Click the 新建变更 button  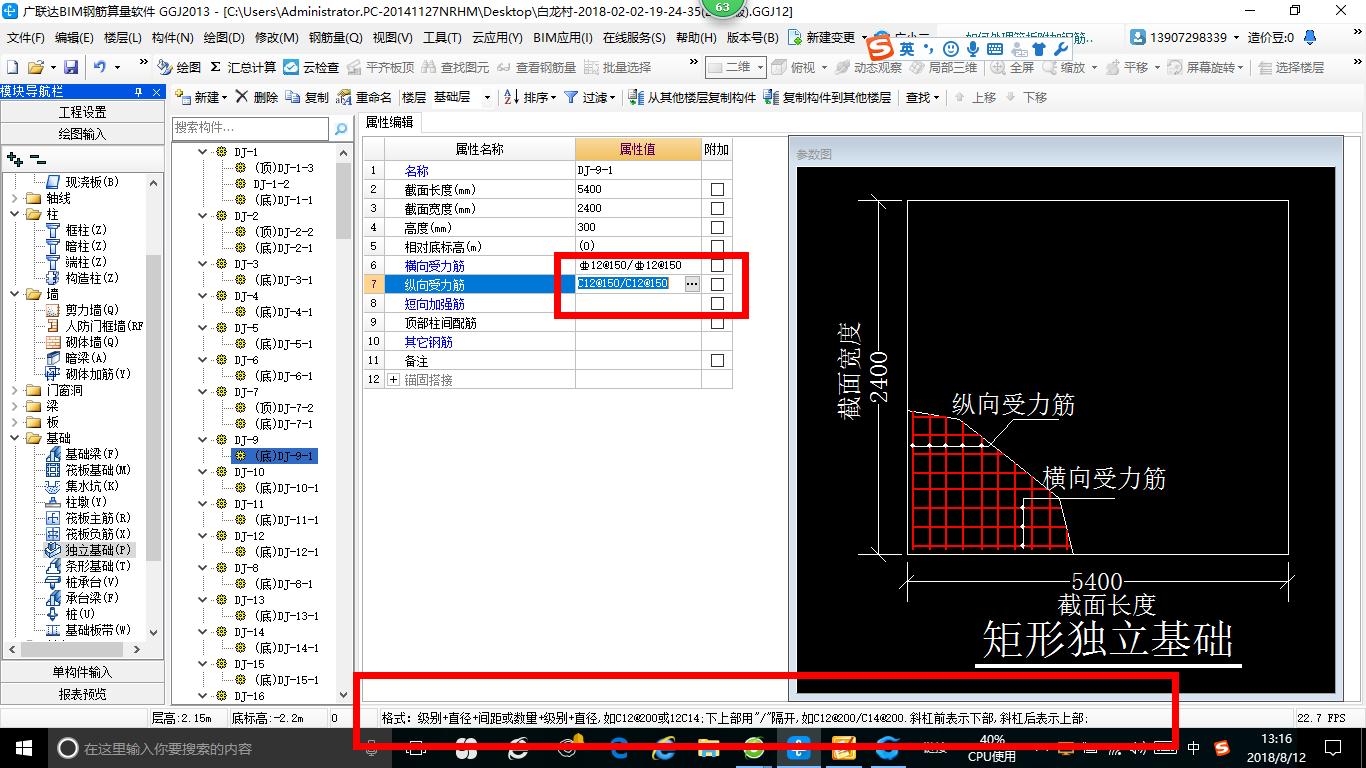click(822, 38)
